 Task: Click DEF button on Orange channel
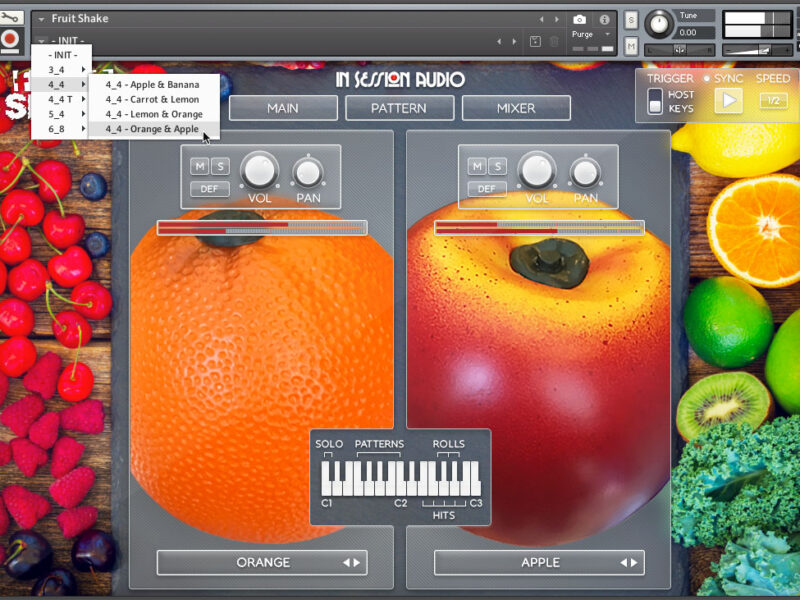click(209, 188)
